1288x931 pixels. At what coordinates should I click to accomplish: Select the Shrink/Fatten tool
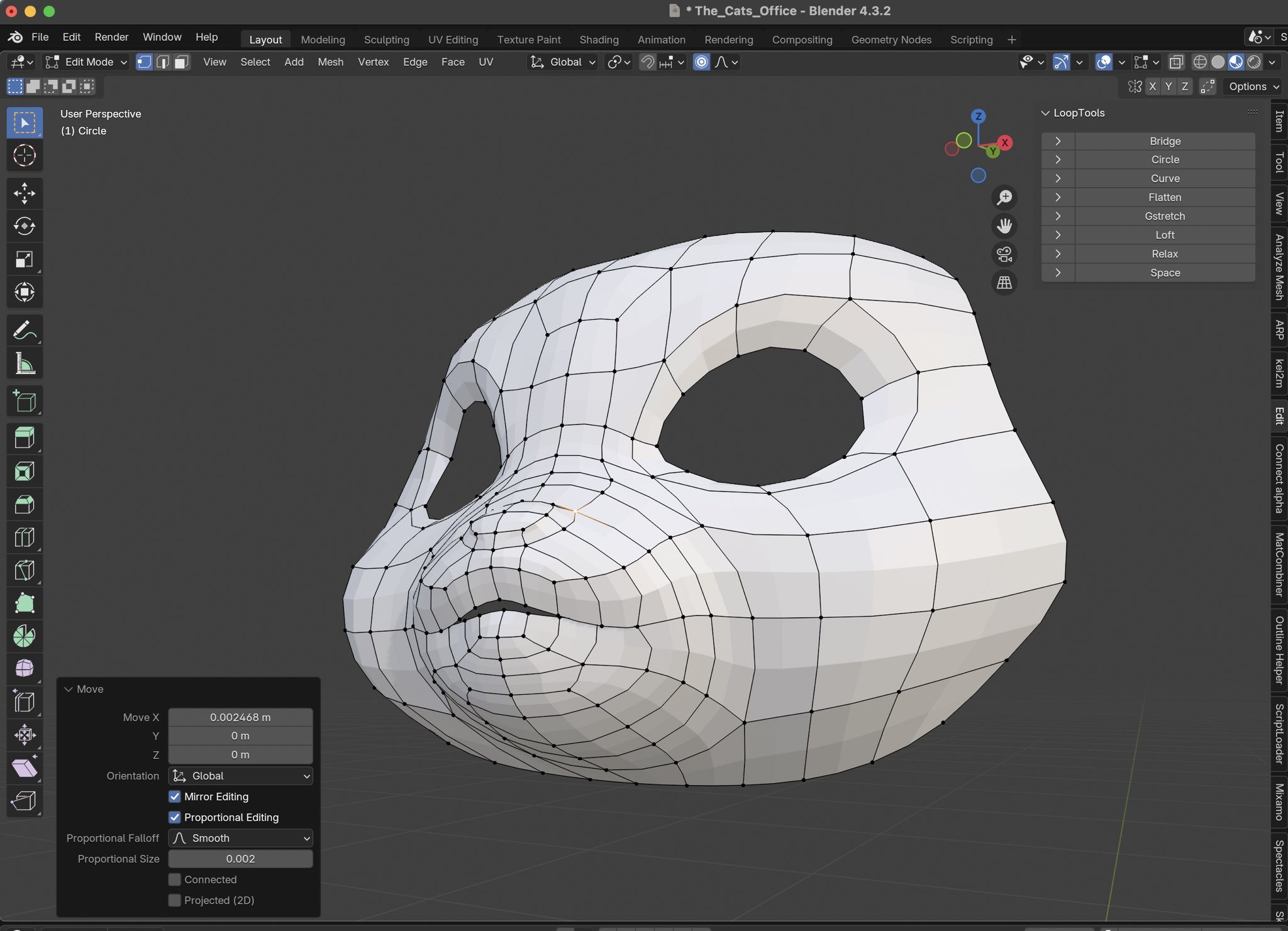pos(25,734)
